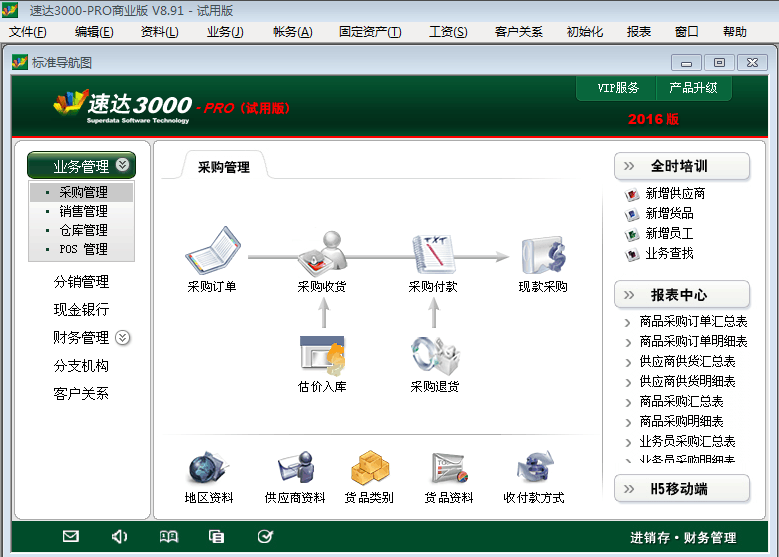Click the icon beside 新增员工
Screen dimensions: 779x557
pyautogui.click(x=631, y=234)
